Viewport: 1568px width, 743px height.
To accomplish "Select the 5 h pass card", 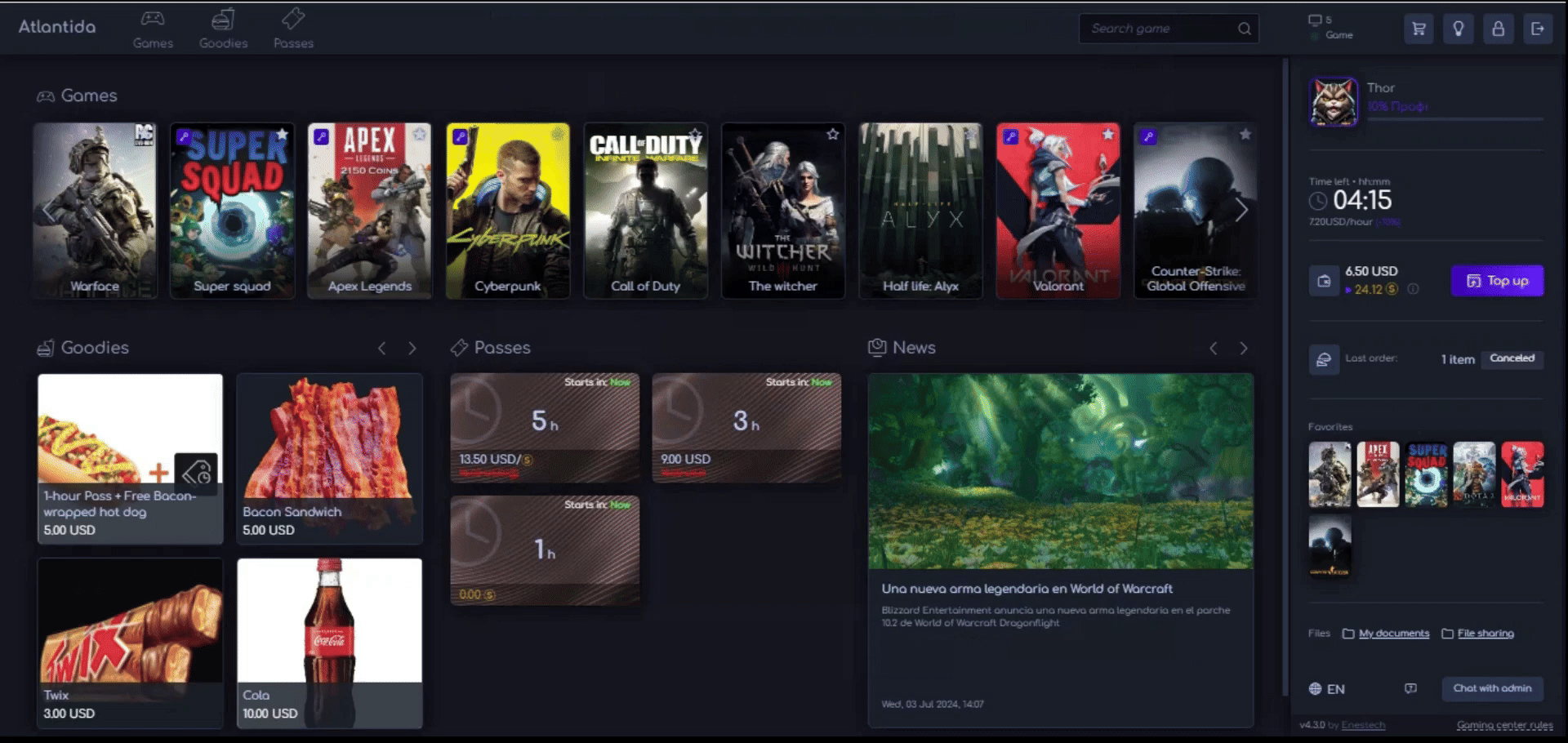I will pyautogui.click(x=545, y=428).
